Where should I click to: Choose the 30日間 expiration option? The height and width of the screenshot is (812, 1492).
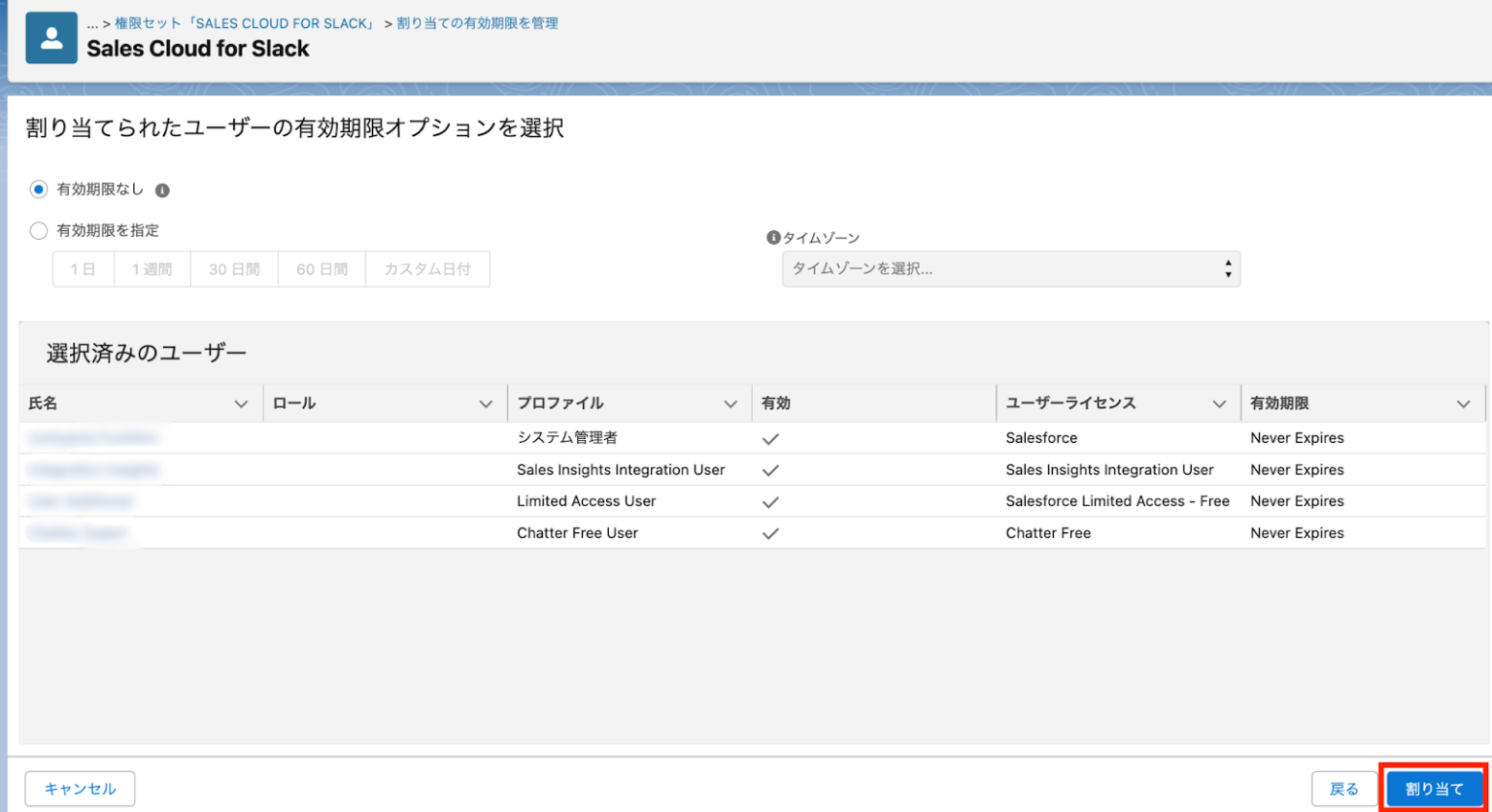pyautogui.click(x=234, y=270)
